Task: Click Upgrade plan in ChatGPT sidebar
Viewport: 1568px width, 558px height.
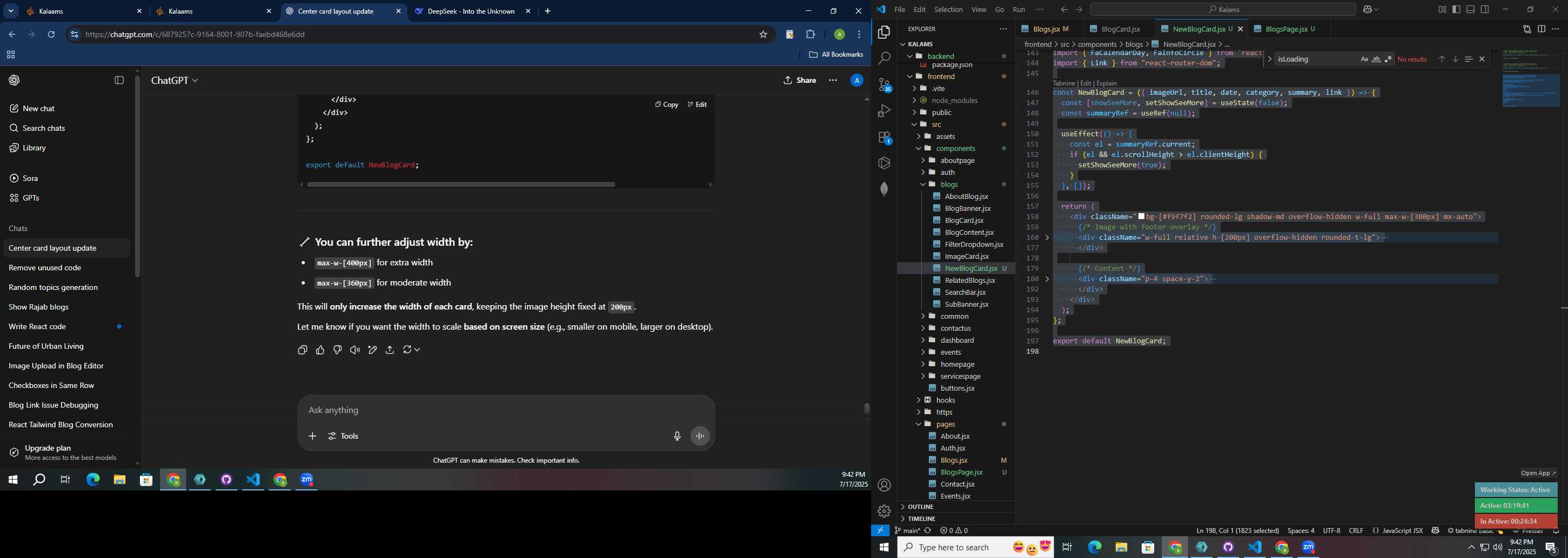Action: coord(67,452)
